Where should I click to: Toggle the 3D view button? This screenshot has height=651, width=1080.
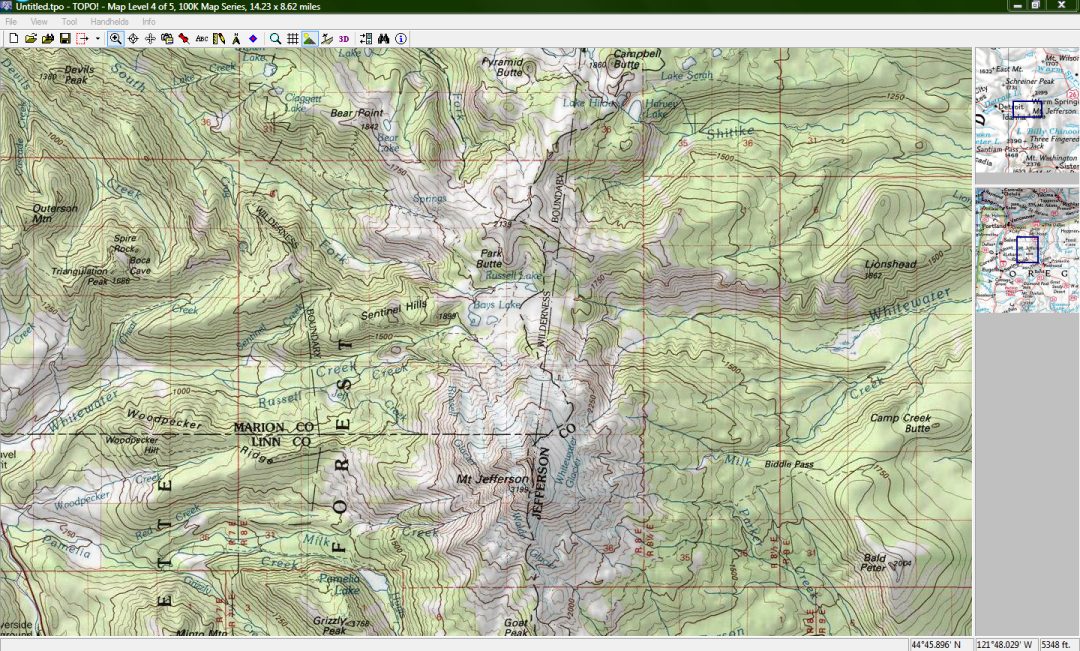(x=344, y=39)
